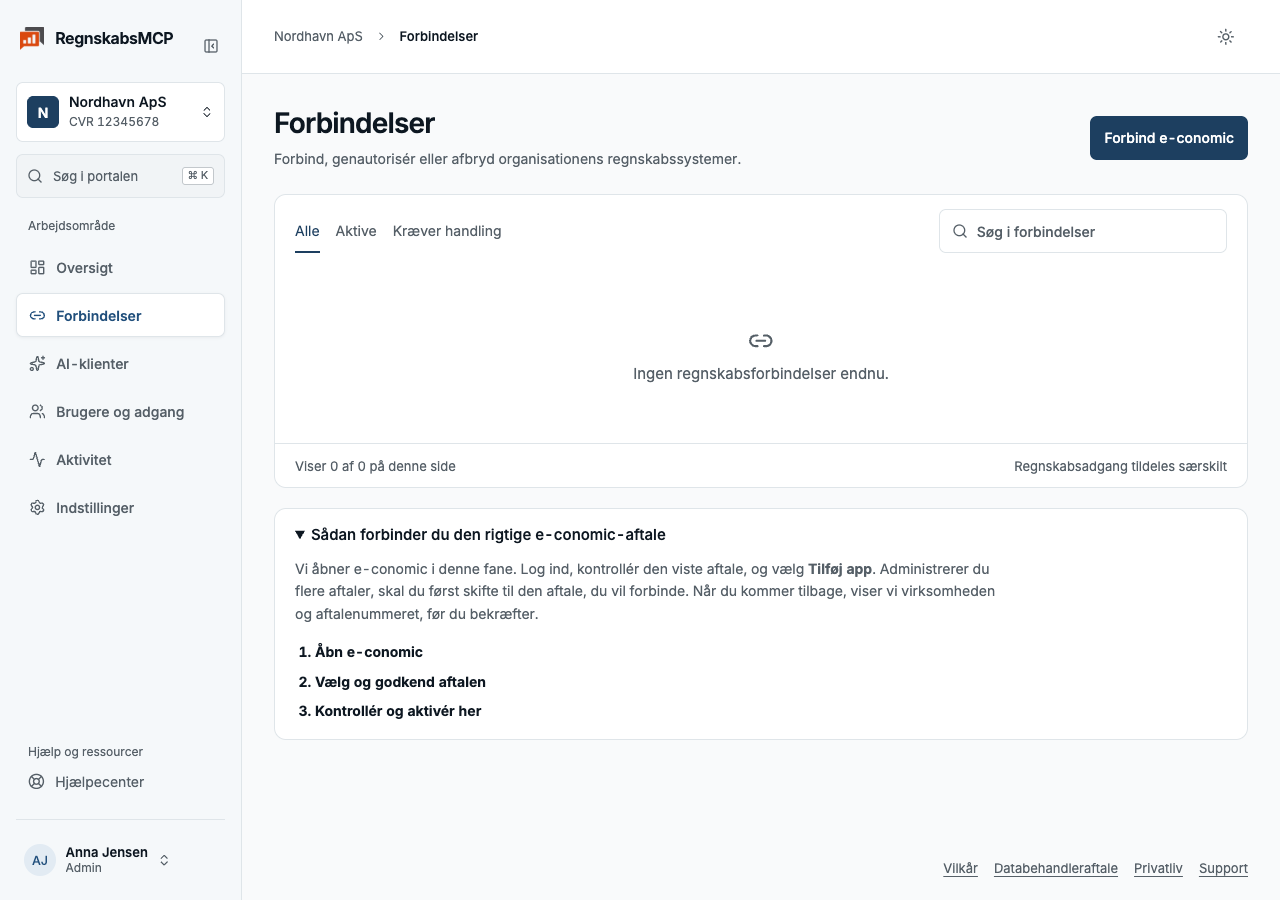
Task: Open the Support footer link
Action: tap(1223, 868)
